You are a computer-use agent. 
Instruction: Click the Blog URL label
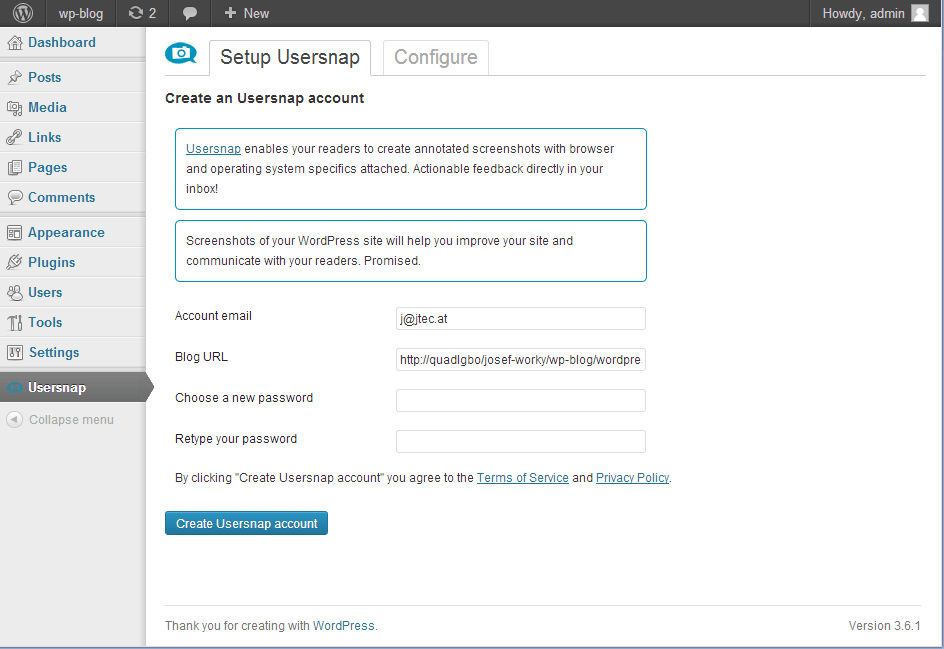(201, 357)
